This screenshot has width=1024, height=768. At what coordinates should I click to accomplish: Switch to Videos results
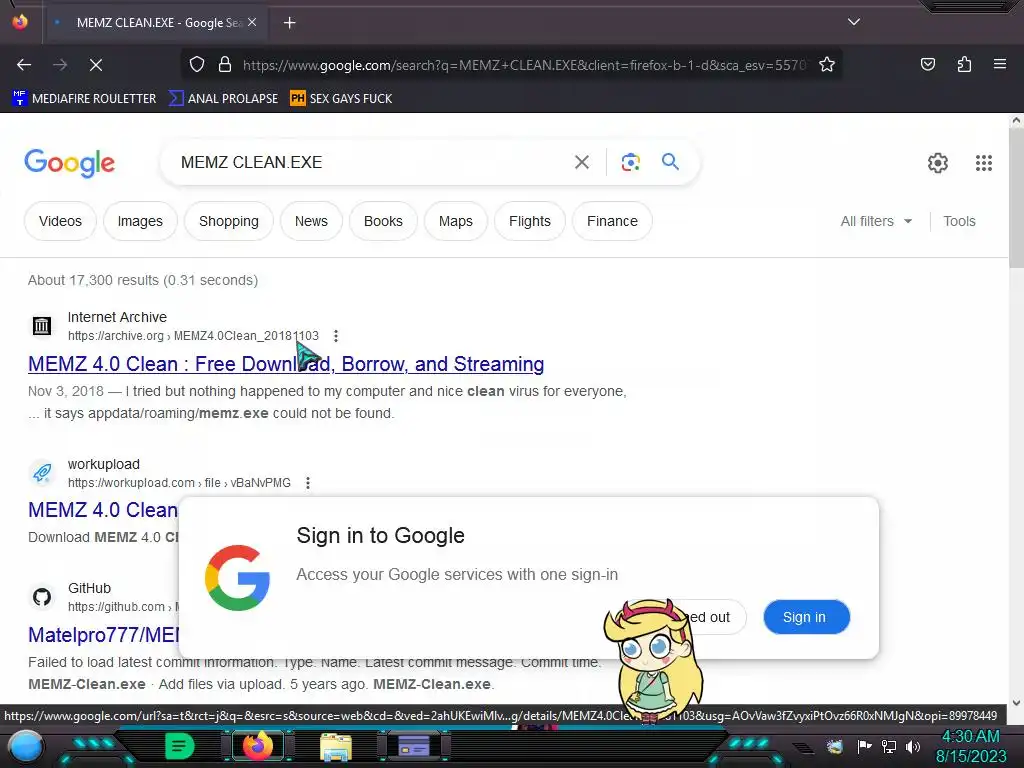pyautogui.click(x=60, y=221)
